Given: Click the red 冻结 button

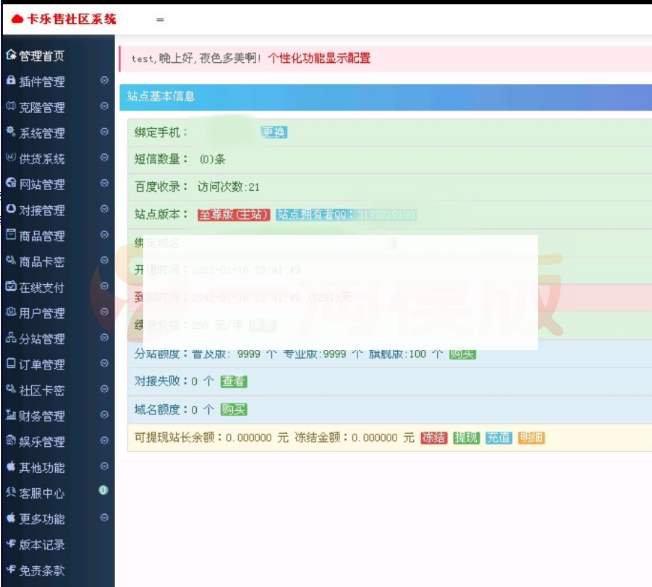Looking at the screenshot, I should pos(433,438).
